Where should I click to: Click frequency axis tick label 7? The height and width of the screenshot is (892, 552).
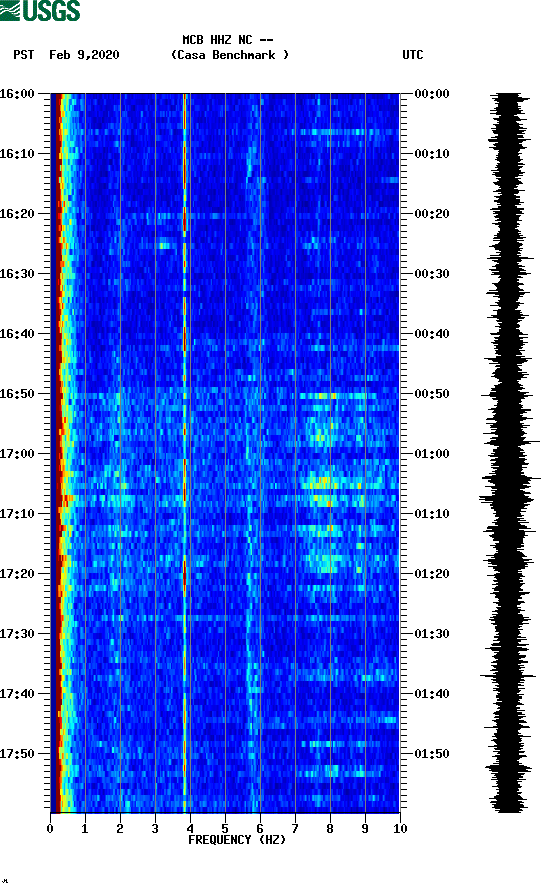point(295,829)
